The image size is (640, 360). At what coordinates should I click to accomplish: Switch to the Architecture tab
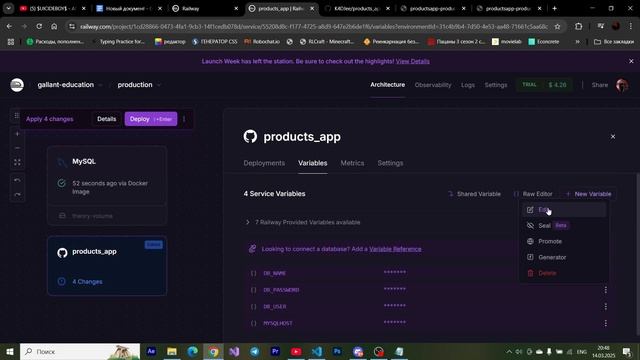[x=387, y=85]
